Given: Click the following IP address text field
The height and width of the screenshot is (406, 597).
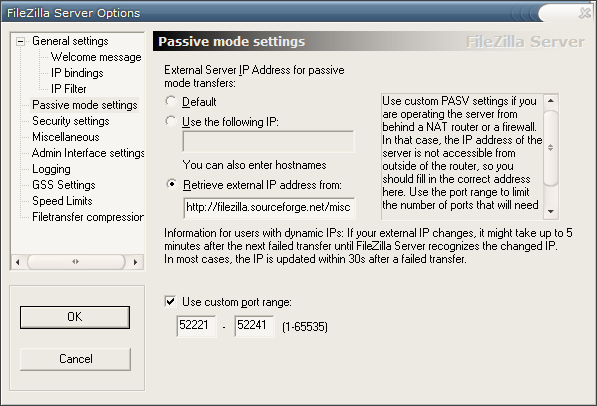Looking at the screenshot, I should point(268,142).
